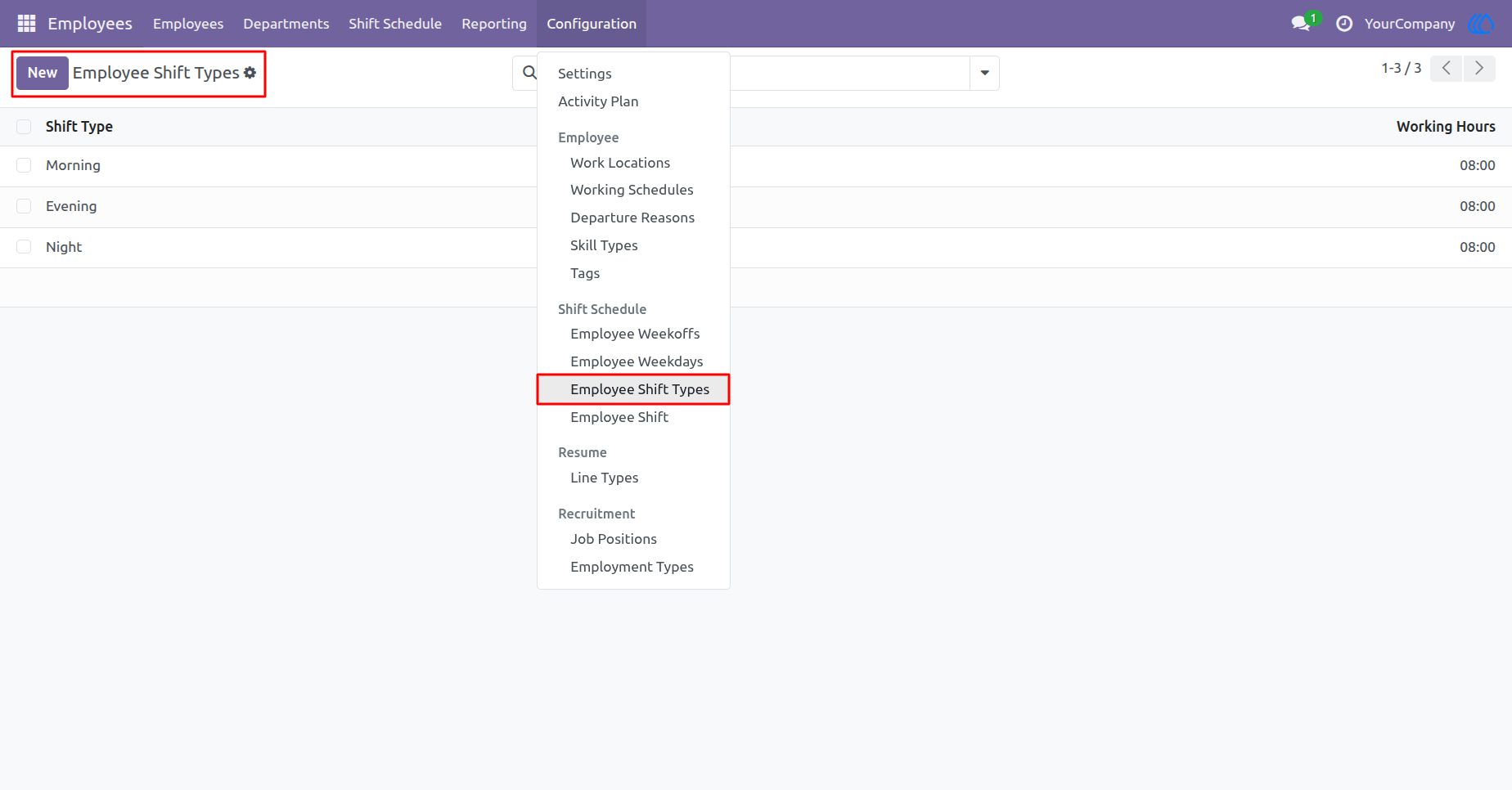Open Job Positions menu entry
1512x790 pixels.
pos(633,539)
